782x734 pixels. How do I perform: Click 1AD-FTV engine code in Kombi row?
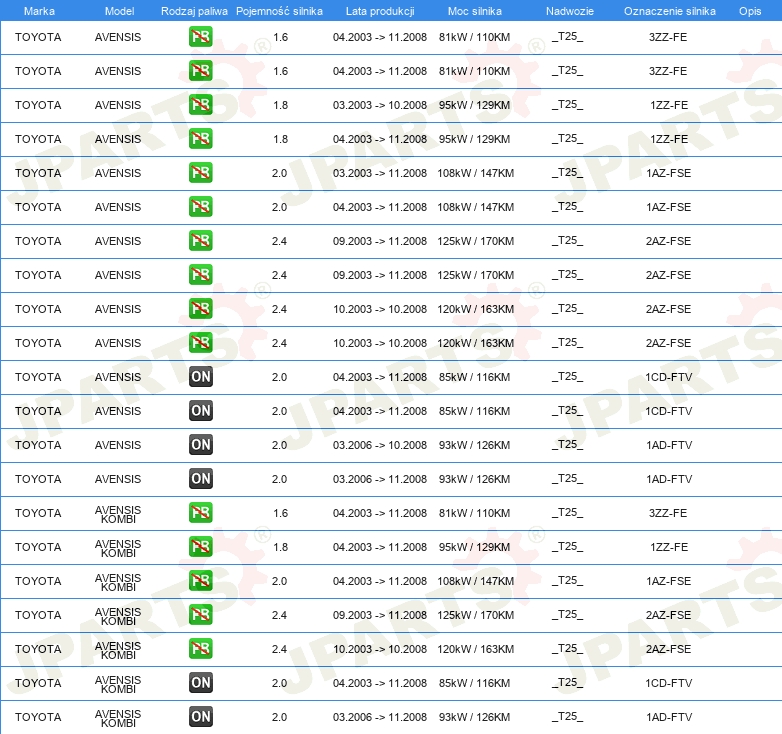pos(669,717)
